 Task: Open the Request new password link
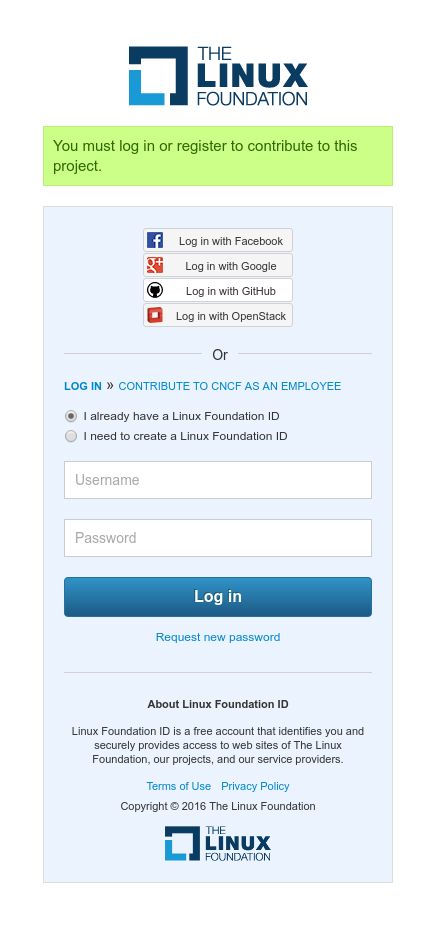pyautogui.click(x=218, y=637)
